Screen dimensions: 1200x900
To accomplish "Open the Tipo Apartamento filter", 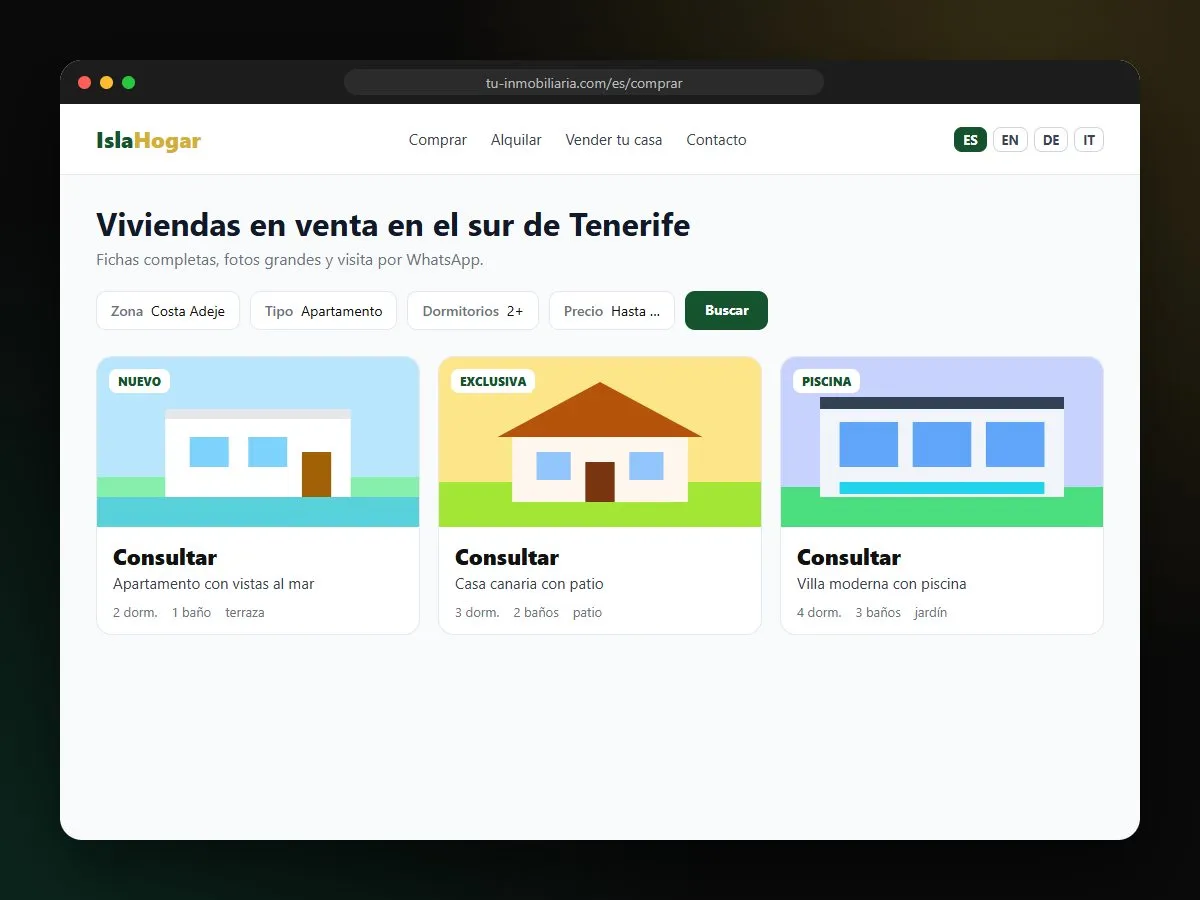I will point(323,311).
